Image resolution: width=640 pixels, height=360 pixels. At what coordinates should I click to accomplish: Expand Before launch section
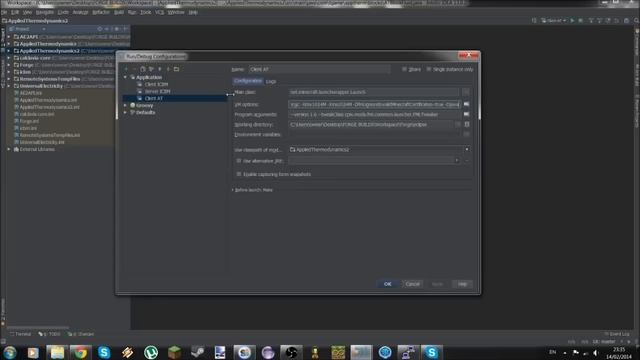coord(233,190)
